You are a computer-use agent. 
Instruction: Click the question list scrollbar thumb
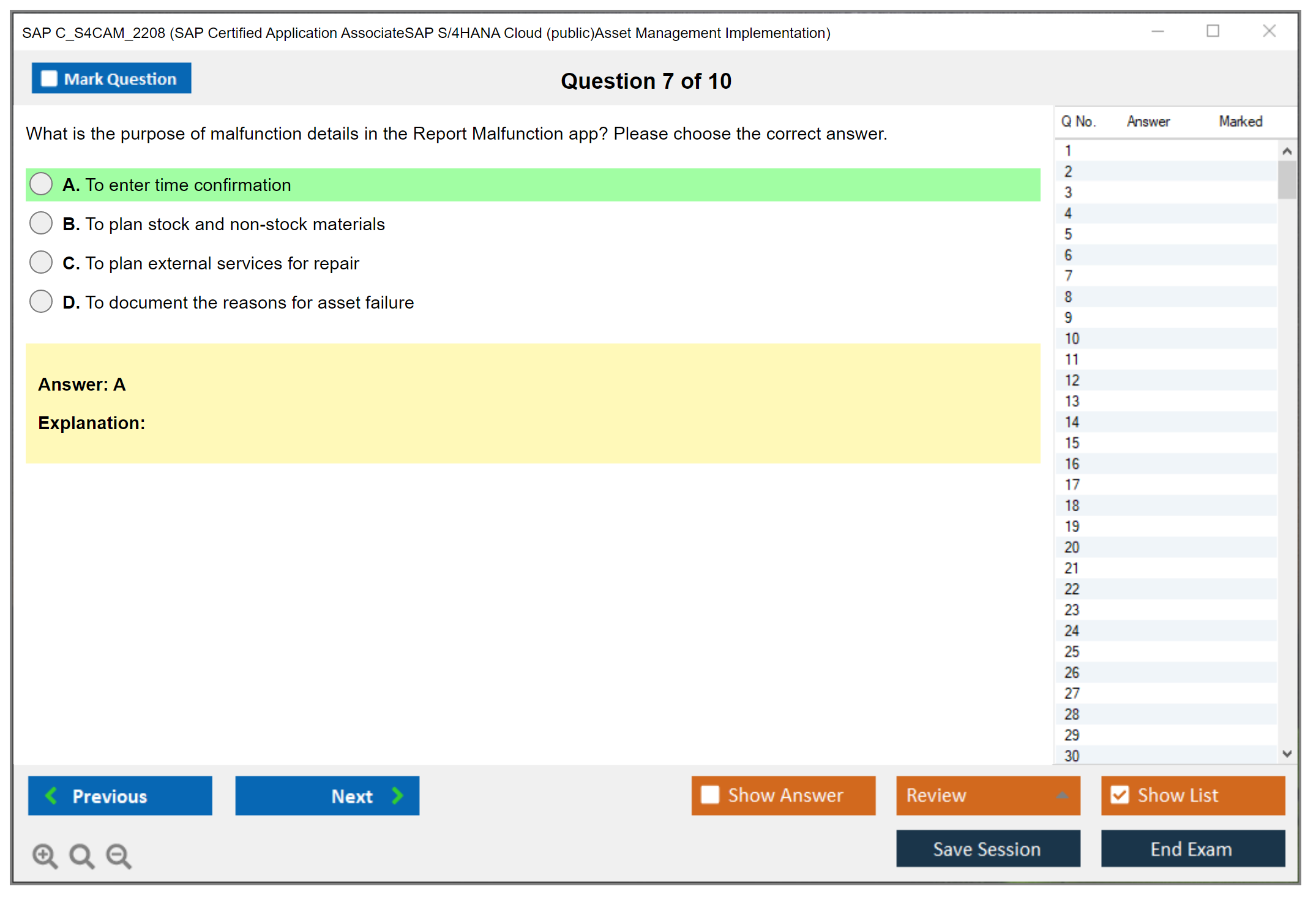[x=1287, y=179]
